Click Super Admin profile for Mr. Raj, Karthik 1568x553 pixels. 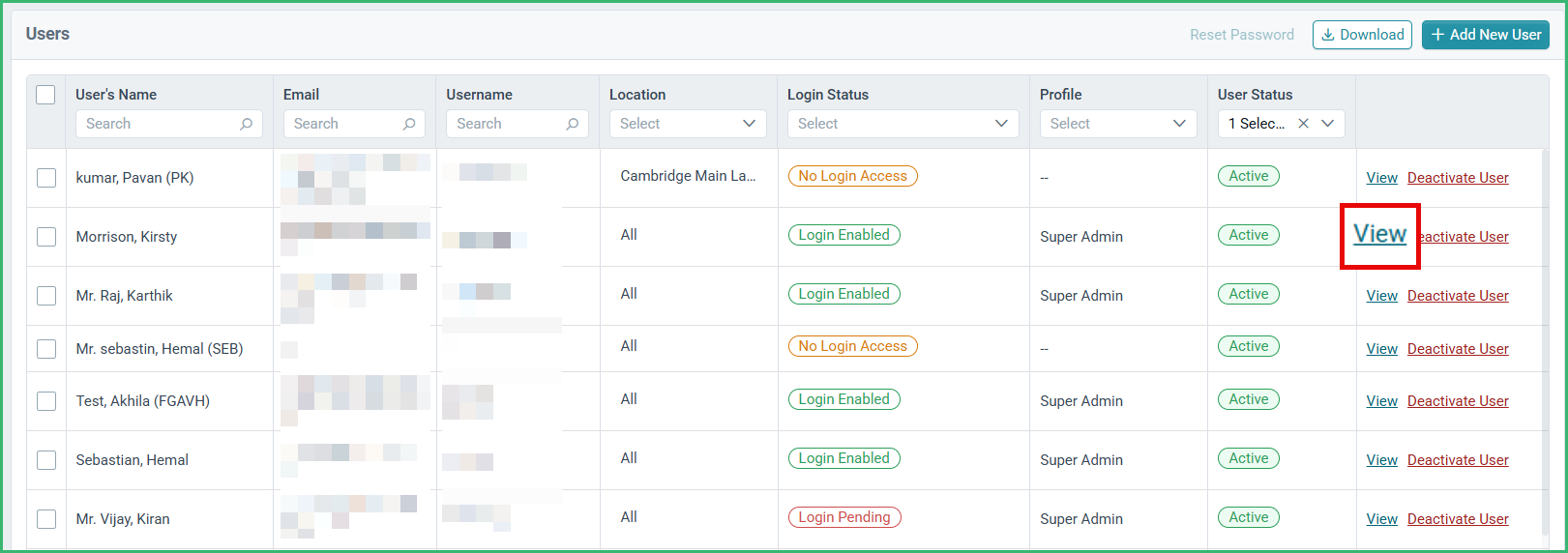click(x=1081, y=296)
